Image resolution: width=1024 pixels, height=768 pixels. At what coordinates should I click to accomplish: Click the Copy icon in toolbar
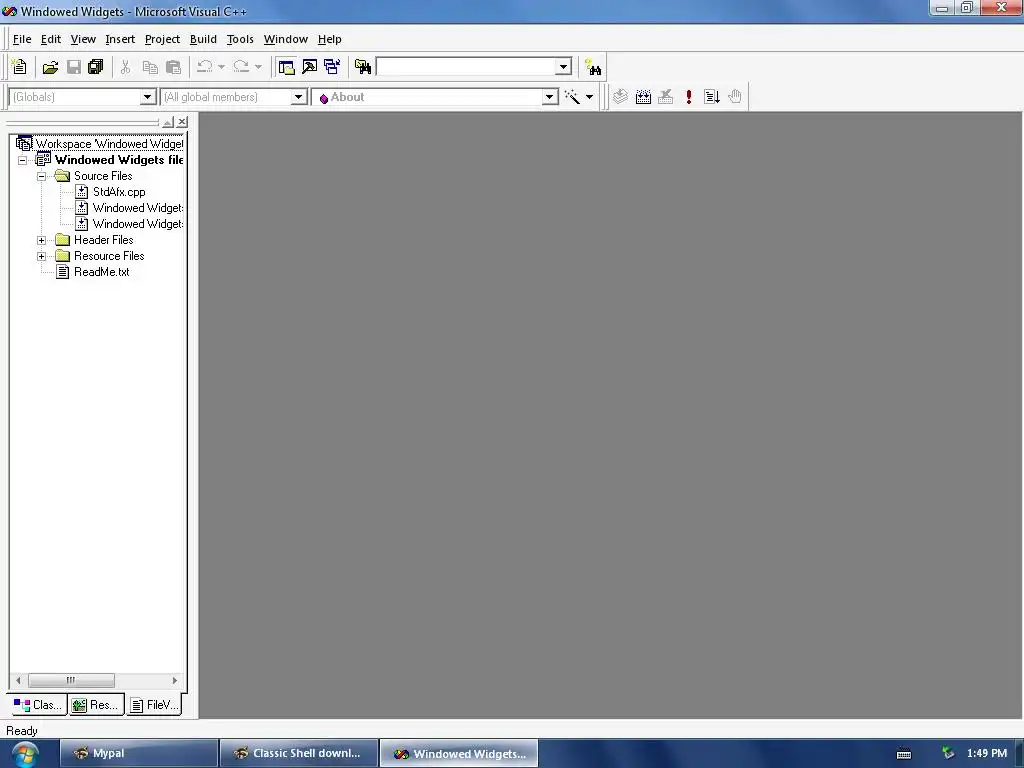pos(150,67)
